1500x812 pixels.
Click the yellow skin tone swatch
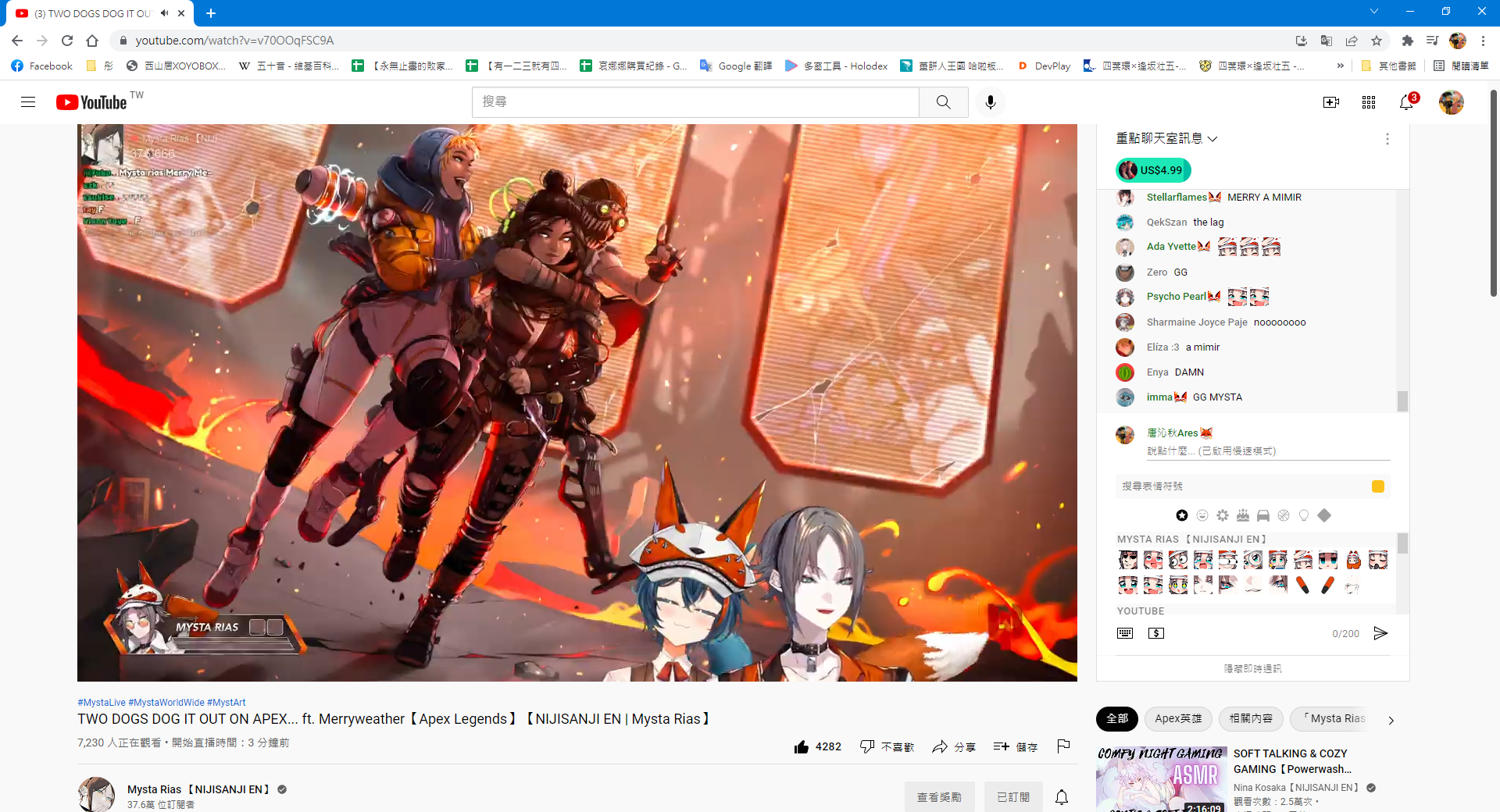(1378, 486)
